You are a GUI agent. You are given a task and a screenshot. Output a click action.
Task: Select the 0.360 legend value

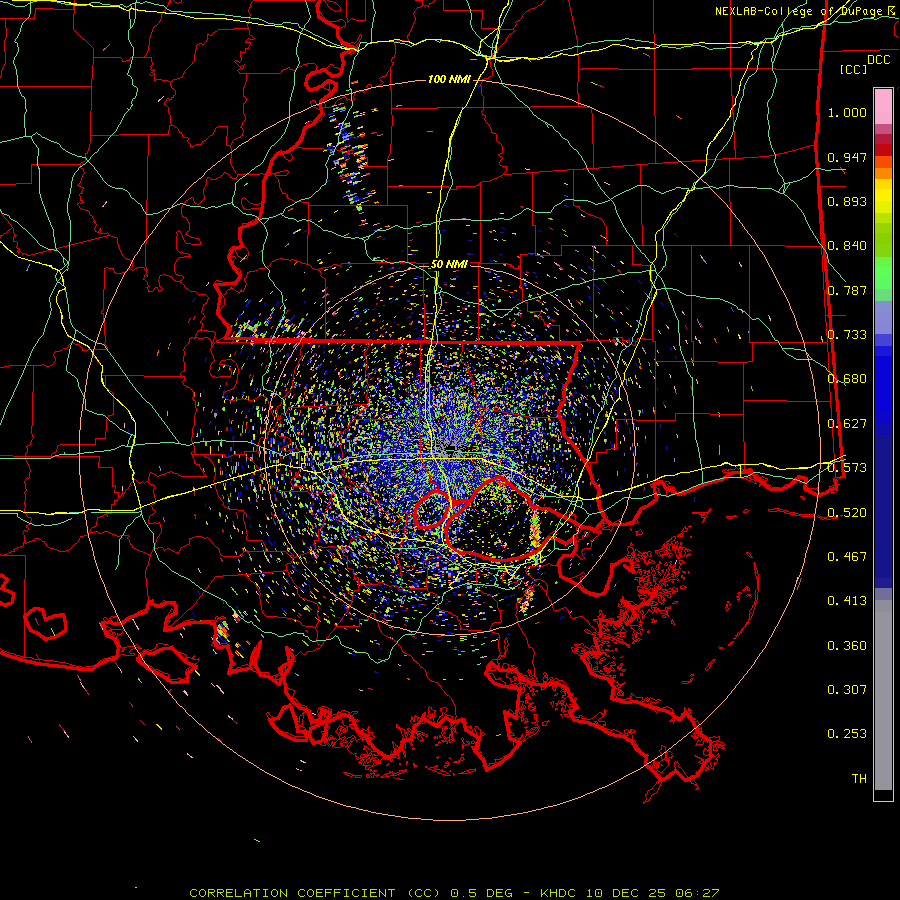[x=847, y=646]
